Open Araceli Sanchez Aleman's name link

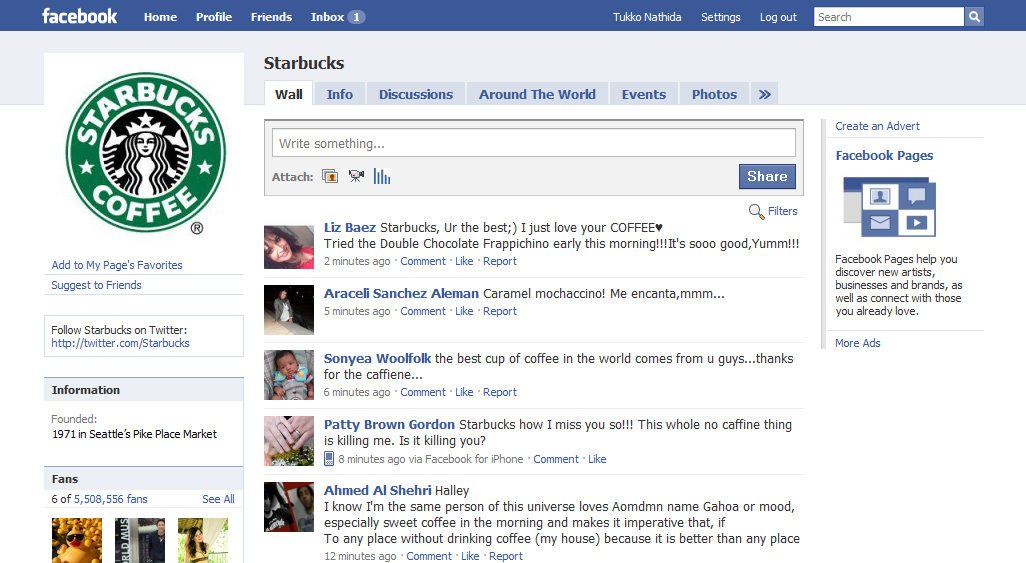click(401, 293)
